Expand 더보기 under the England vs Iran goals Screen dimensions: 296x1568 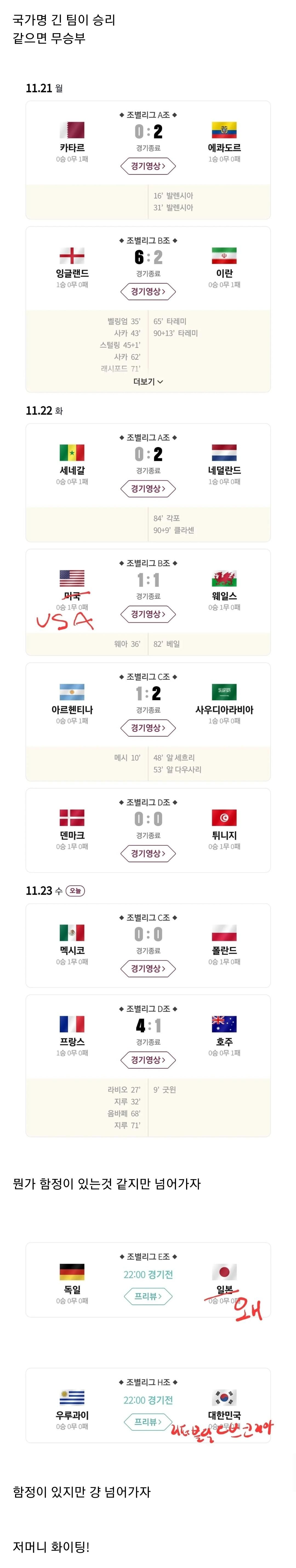coord(148,382)
